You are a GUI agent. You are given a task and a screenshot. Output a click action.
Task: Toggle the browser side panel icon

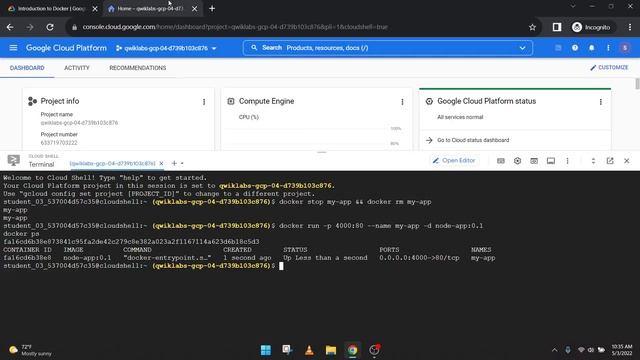[x=557, y=27]
